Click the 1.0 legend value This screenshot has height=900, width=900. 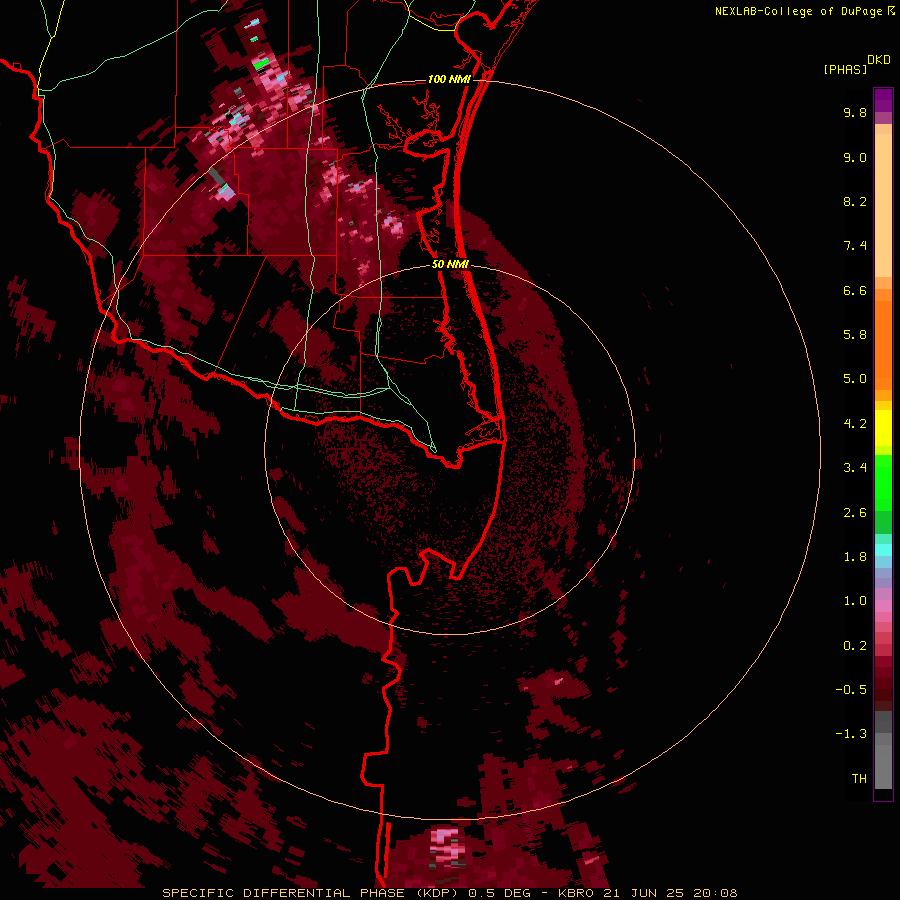click(x=855, y=601)
